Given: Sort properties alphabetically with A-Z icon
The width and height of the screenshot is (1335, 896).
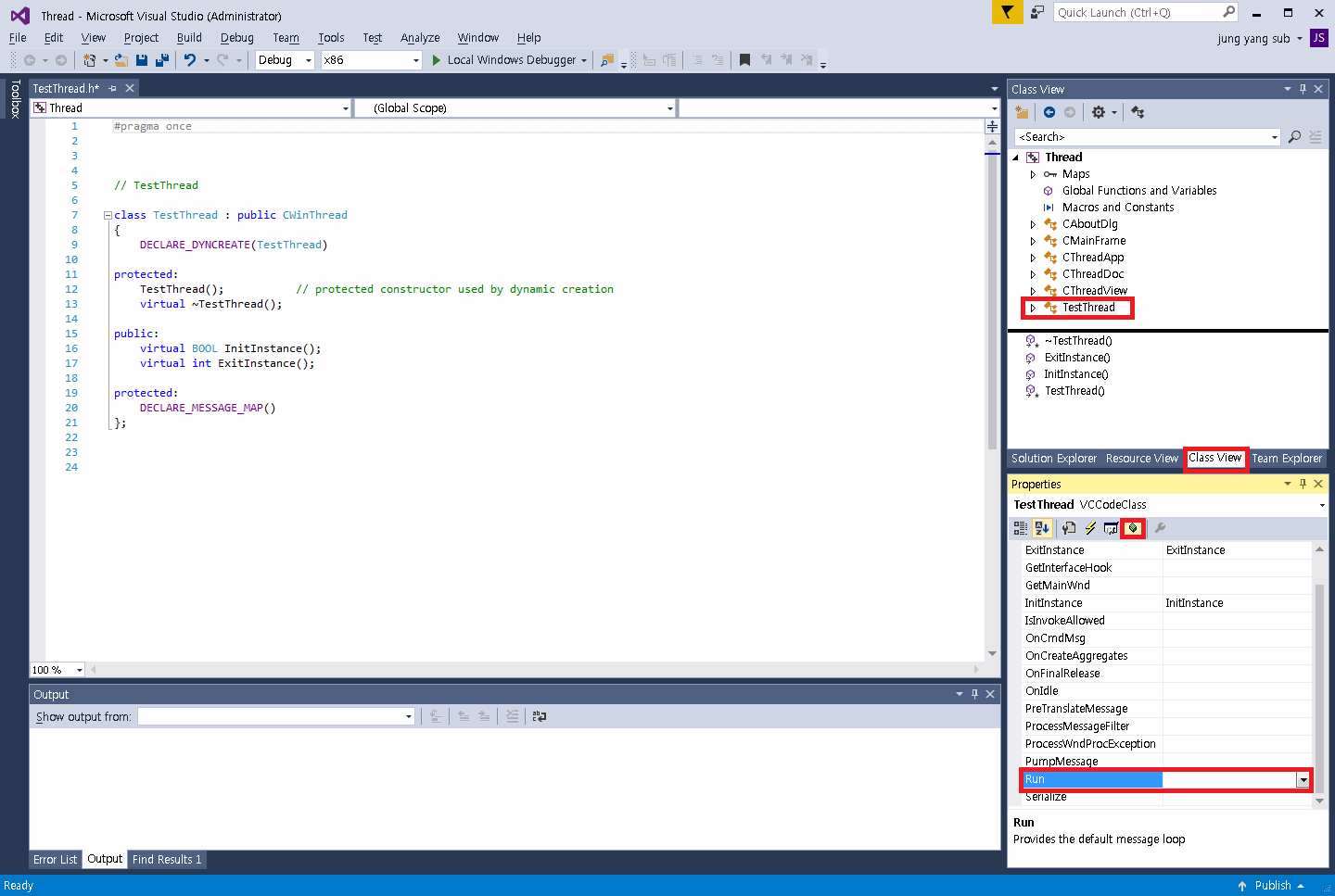Looking at the screenshot, I should (1042, 528).
